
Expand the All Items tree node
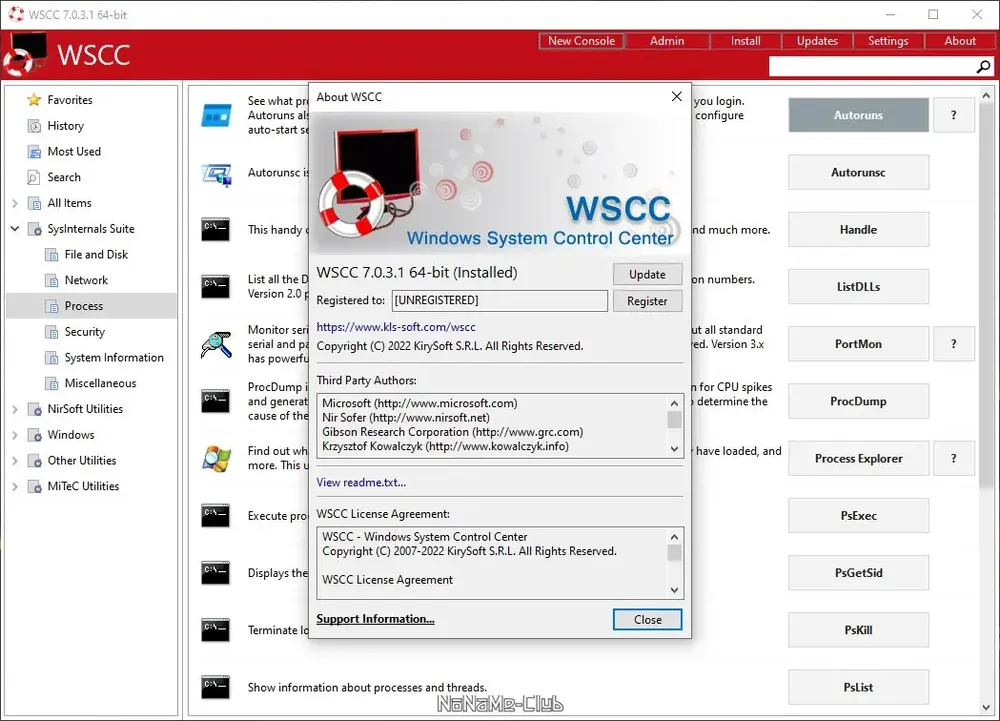(15, 203)
